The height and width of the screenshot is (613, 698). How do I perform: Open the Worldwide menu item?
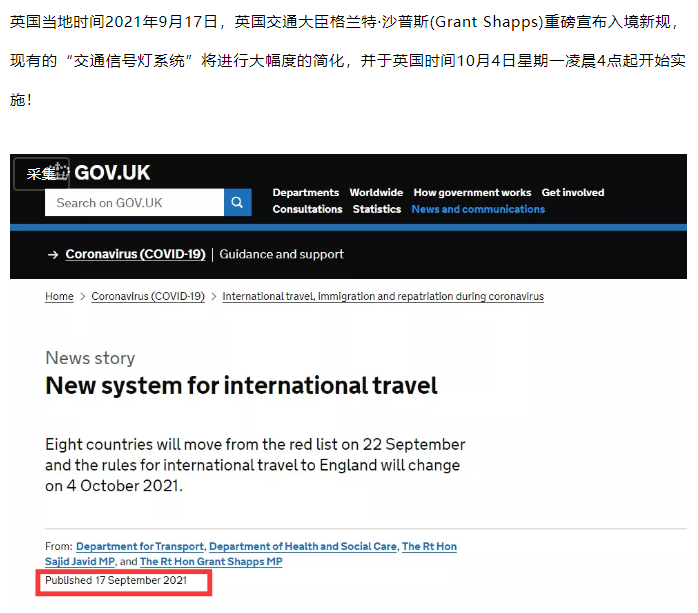[x=376, y=192]
